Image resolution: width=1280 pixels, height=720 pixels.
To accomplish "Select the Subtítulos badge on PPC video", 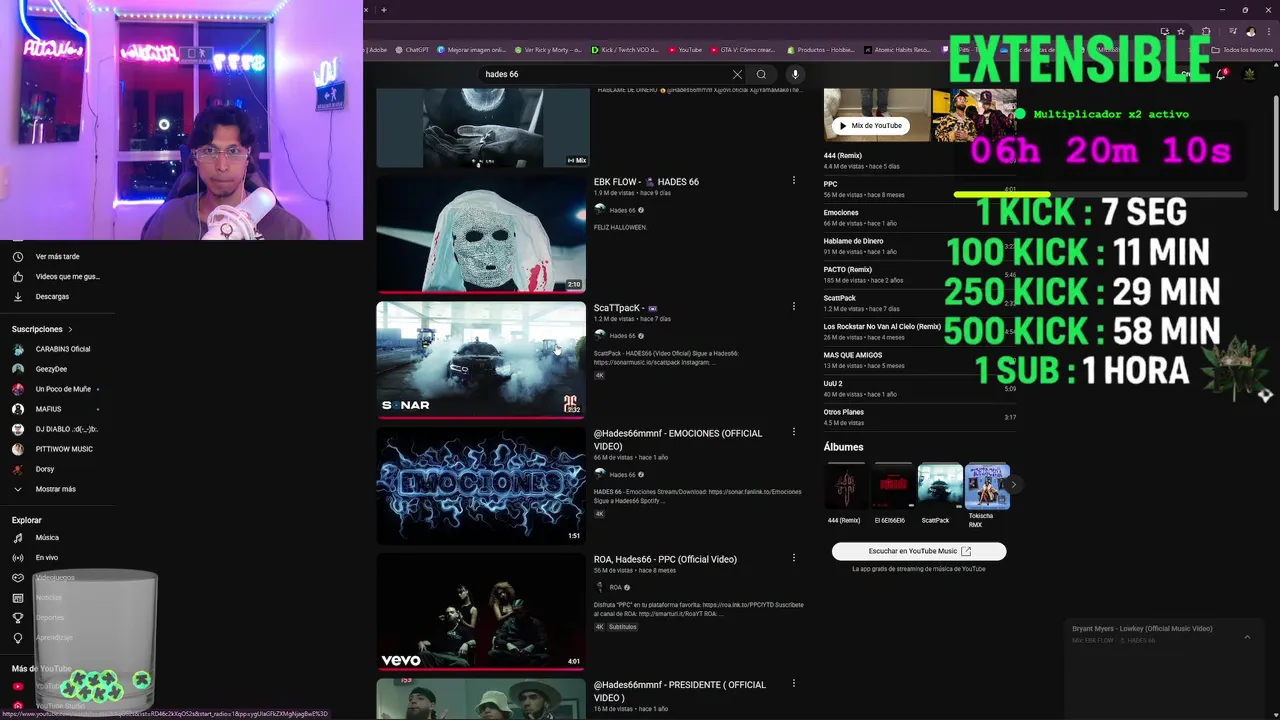I will point(623,627).
